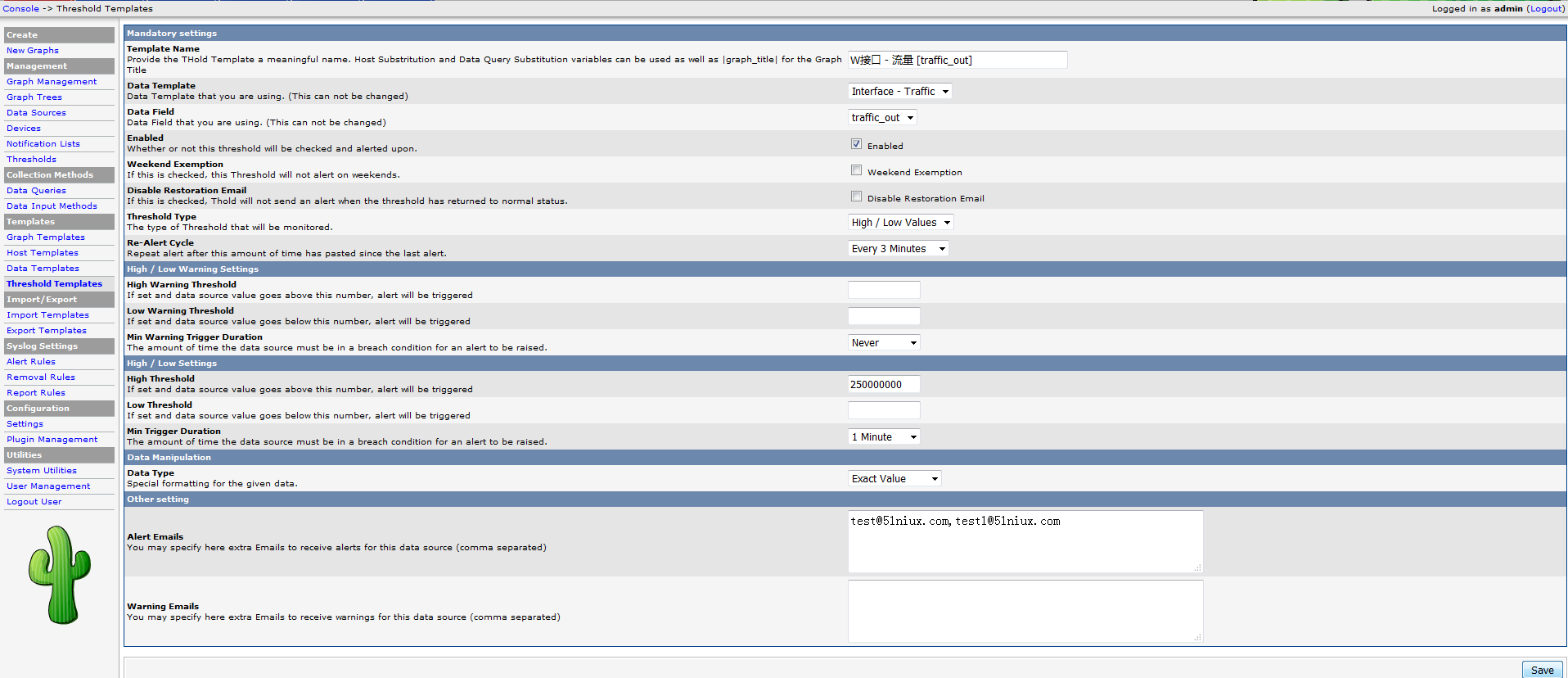This screenshot has height=678, width=1568.
Task: Open Notification Lists in sidebar
Action: [x=43, y=144]
